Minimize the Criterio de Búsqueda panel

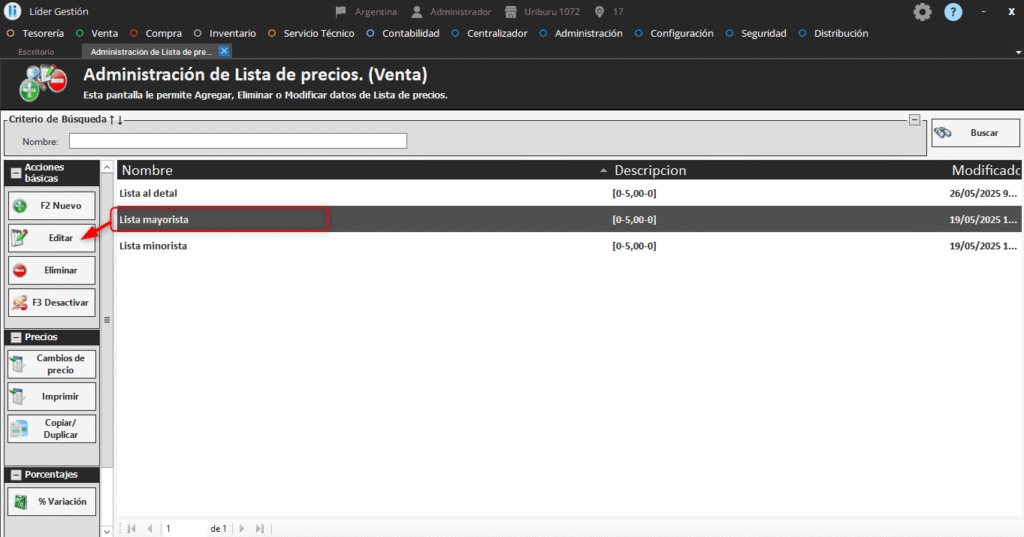click(914, 120)
